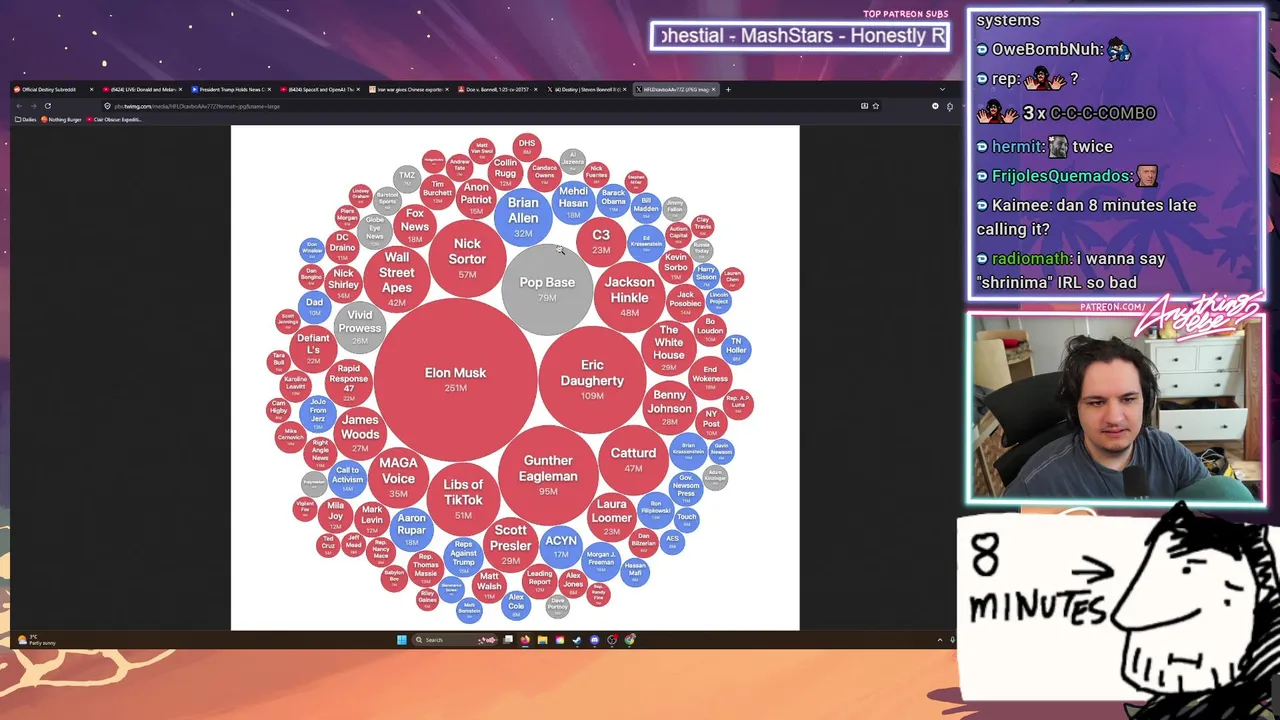Image resolution: width=1280 pixels, height=720 pixels.
Task: Click the Benny Johnson bubble
Action: pos(669,406)
